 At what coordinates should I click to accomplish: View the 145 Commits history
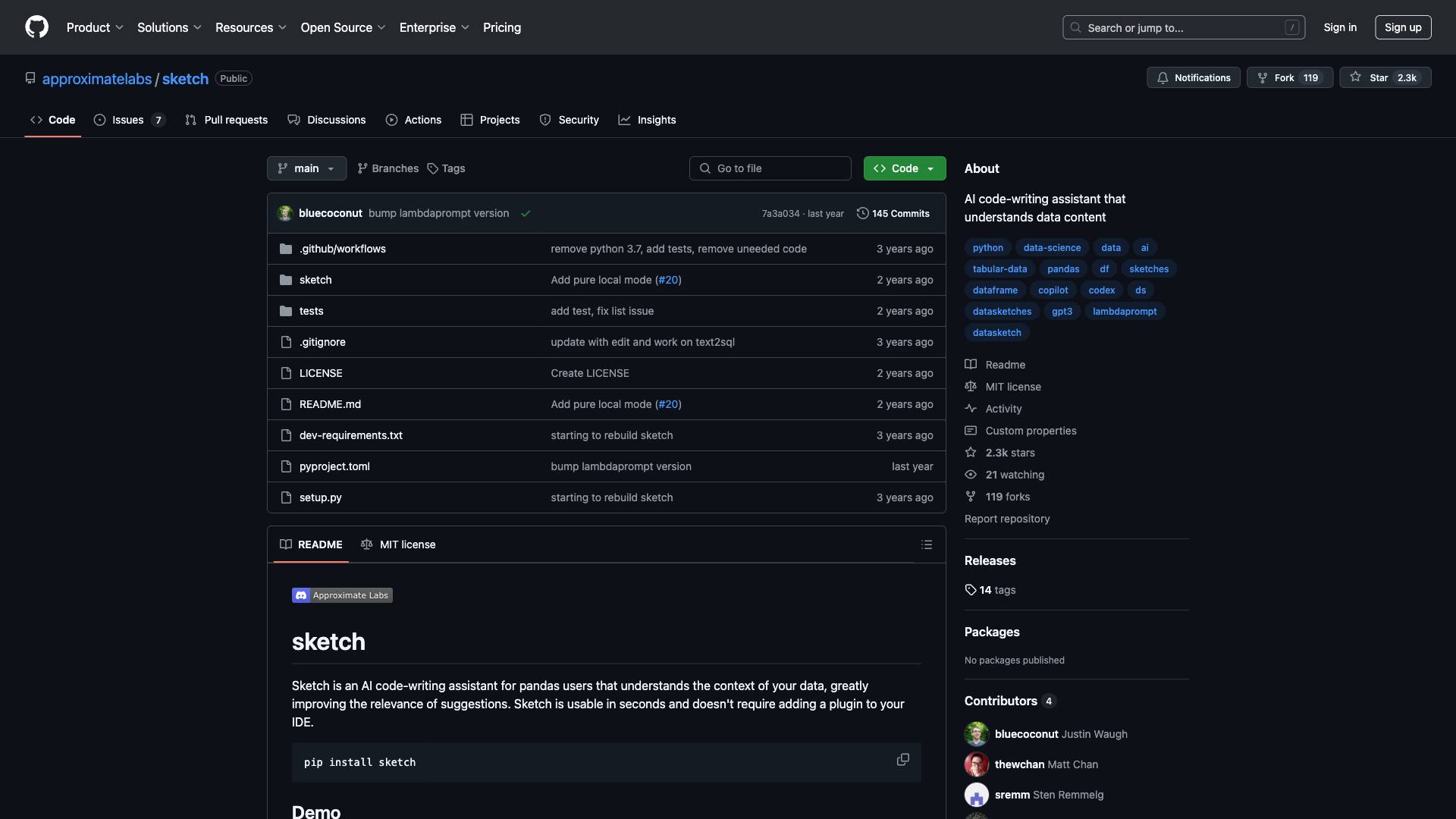pos(893,214)
